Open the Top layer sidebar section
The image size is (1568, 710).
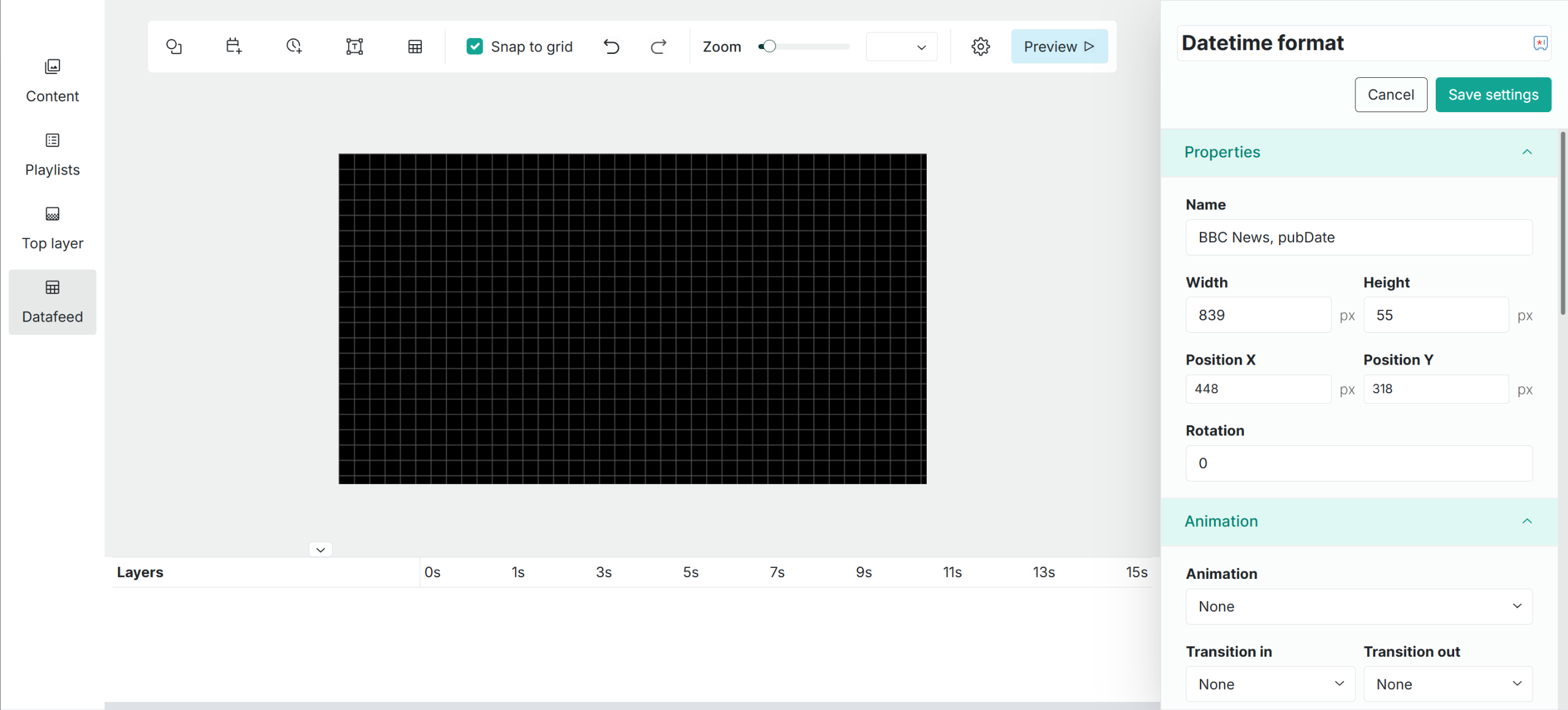(x=53, y=228)
